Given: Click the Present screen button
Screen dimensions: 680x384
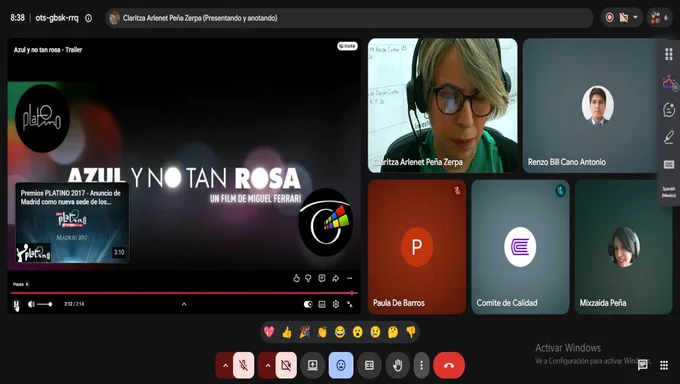Looking at the screenshot, I should pos(312,365).
